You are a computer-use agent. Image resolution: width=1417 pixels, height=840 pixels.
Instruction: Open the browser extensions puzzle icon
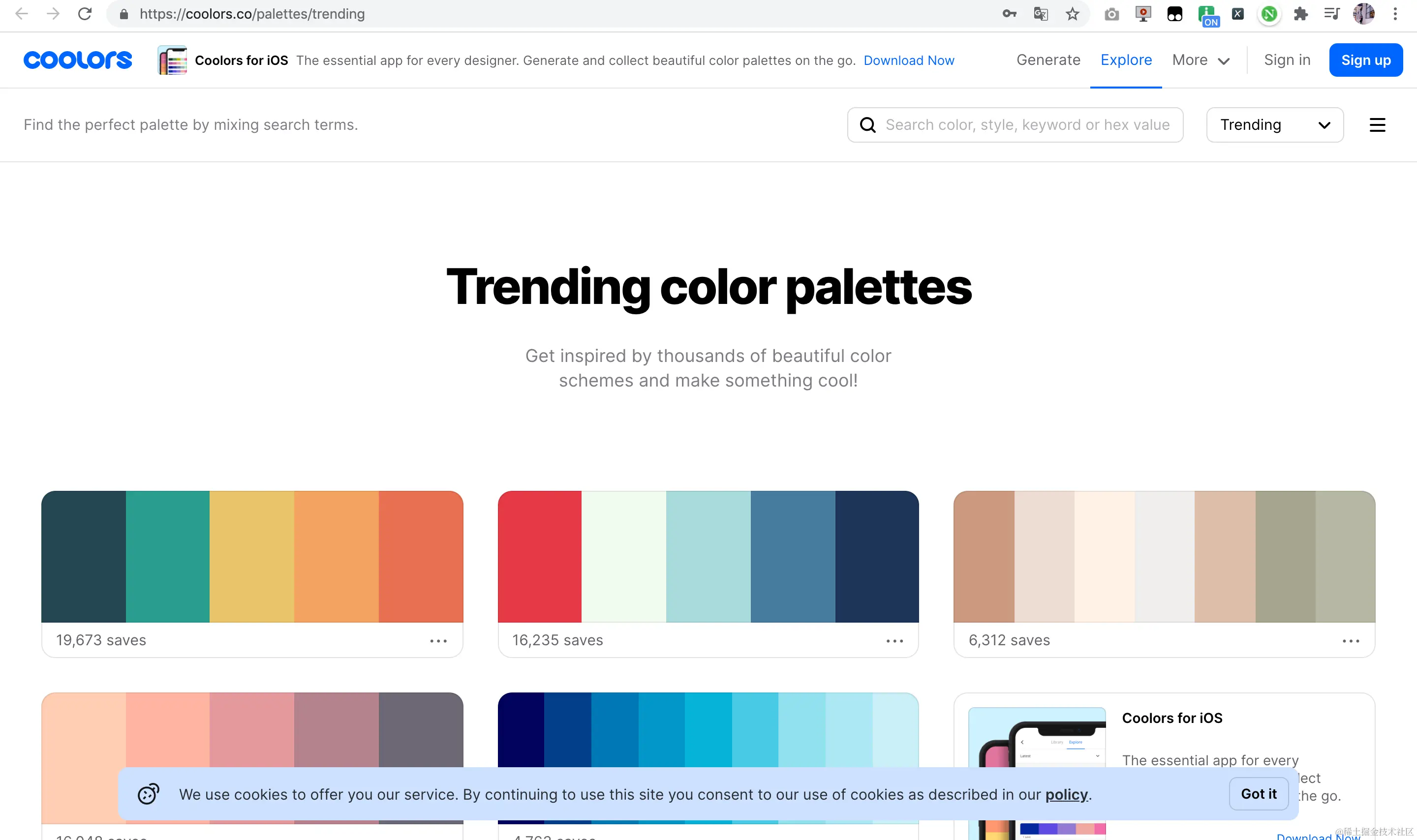pyautogui.click(x=1300, y=14)
